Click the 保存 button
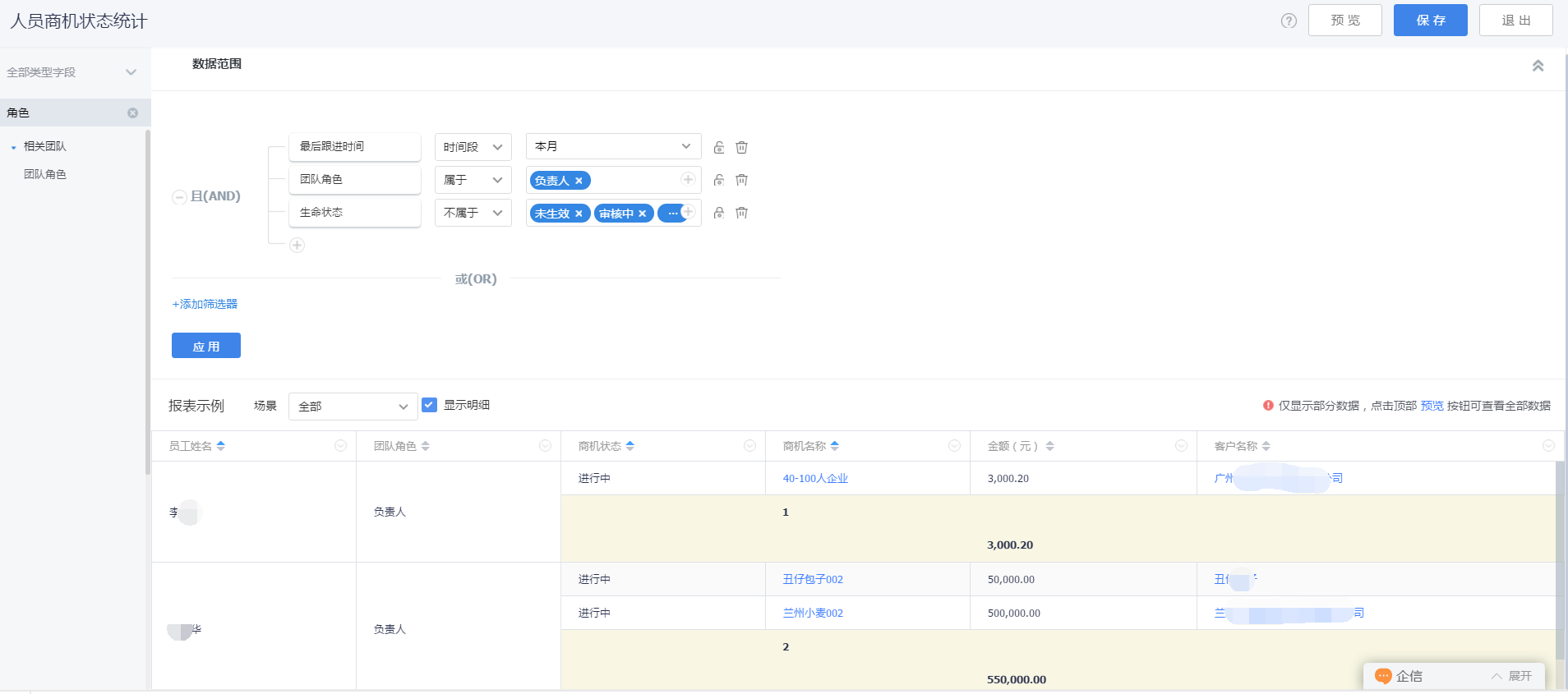The width and height of the screenshot is (1568, 694). (1431, 21)
